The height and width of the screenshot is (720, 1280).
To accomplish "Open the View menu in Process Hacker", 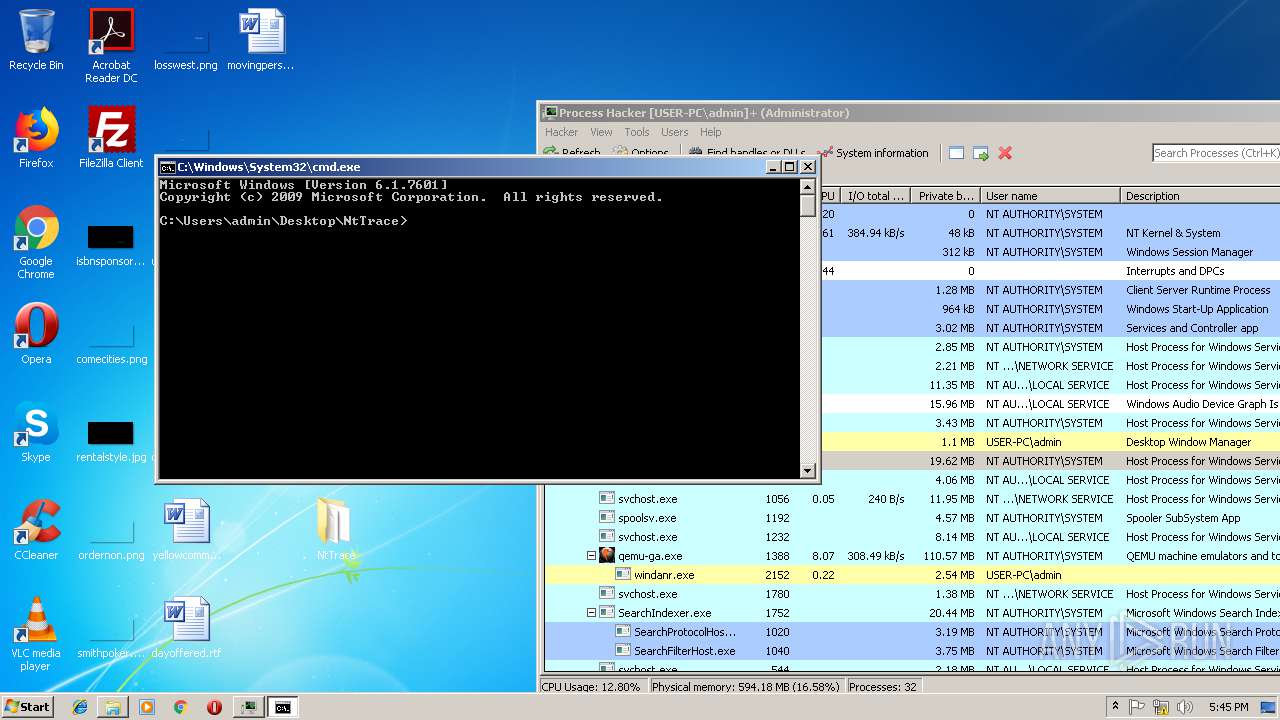I will tap(601, 132).
